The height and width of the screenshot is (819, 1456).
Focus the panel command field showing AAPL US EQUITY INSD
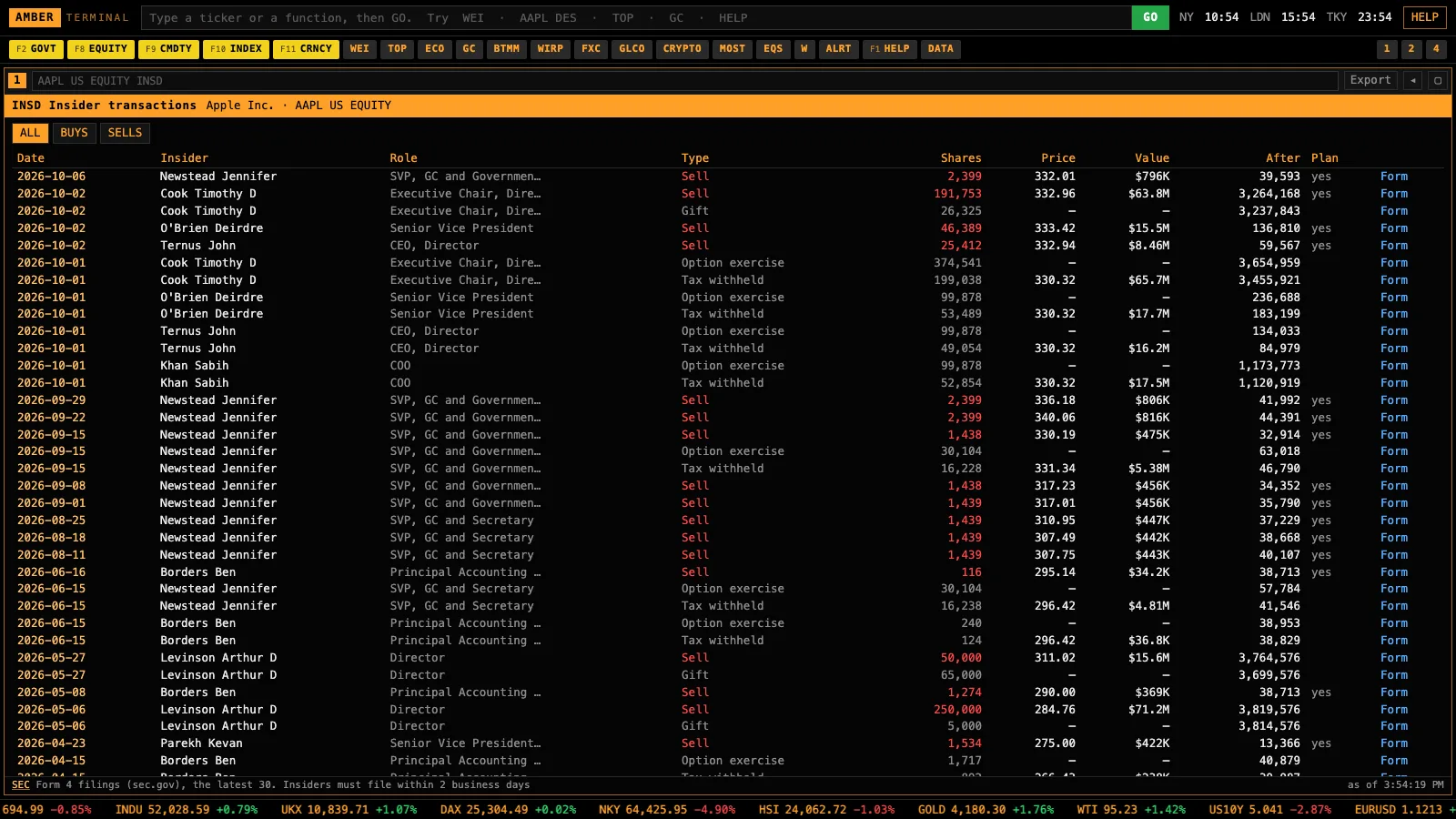[687, 80]
